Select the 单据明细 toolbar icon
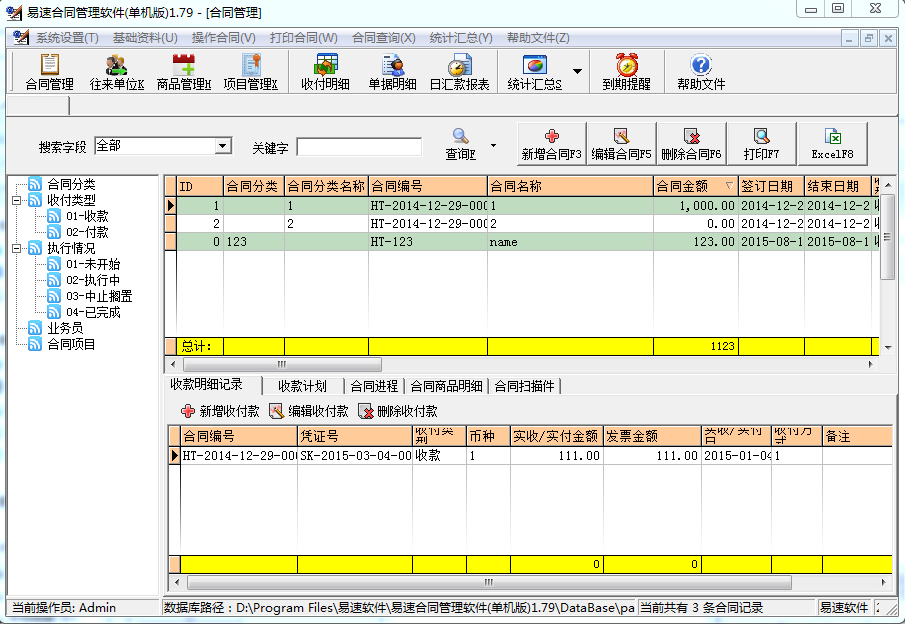Viewport: 905px width, 624px height. point(393,72)
